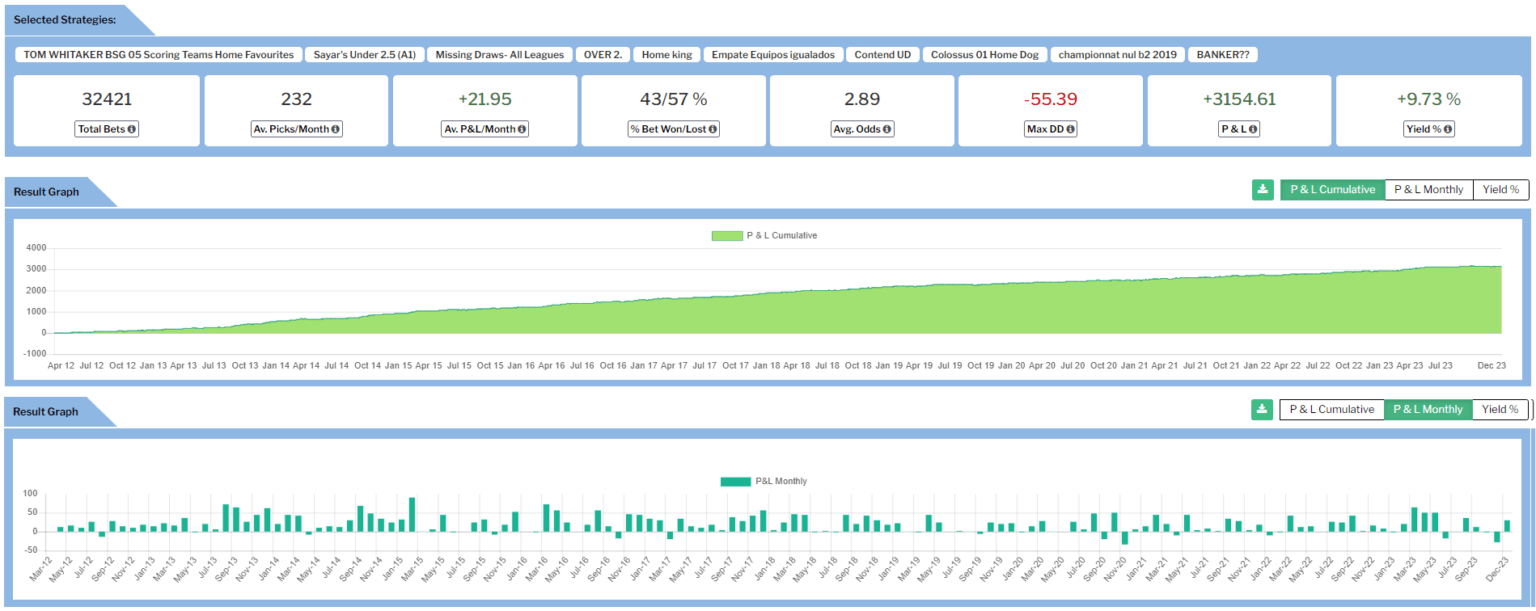1536x611 pixels.
Task: Download the monthly result graph
Action: pyautogui.click(x=1262, y=409)
